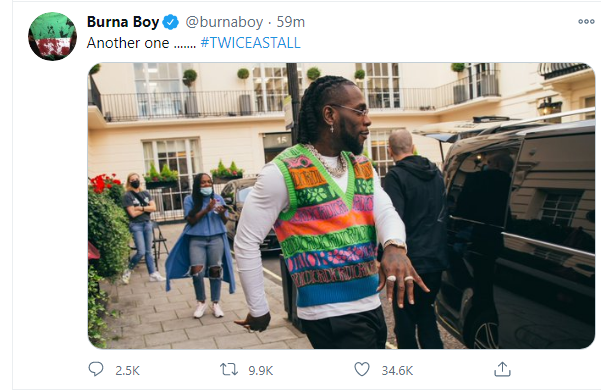Open the three-dot more options menu

[586, 22]
